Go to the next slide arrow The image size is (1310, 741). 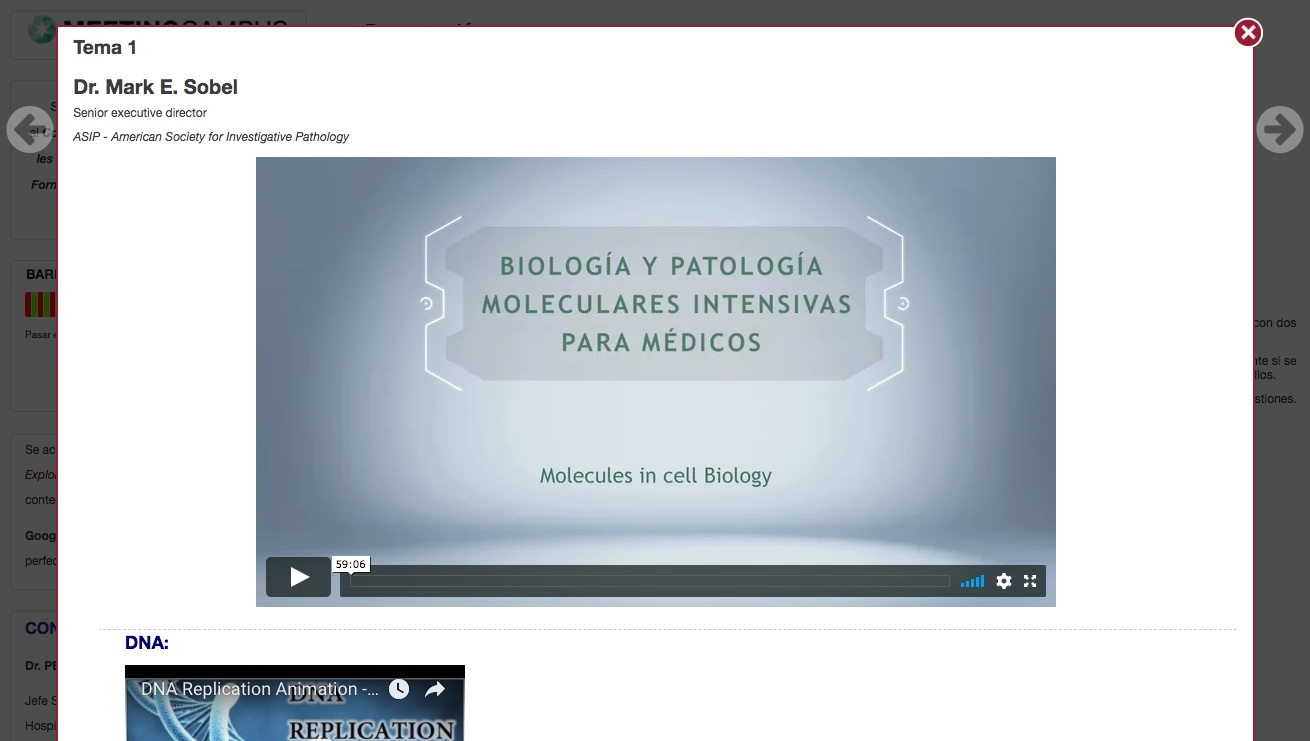(1280, 129)
